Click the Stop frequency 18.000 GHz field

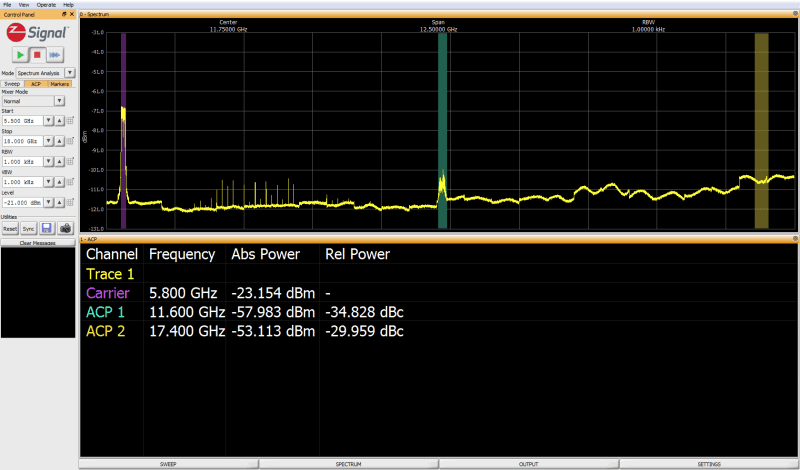(22, 141)
